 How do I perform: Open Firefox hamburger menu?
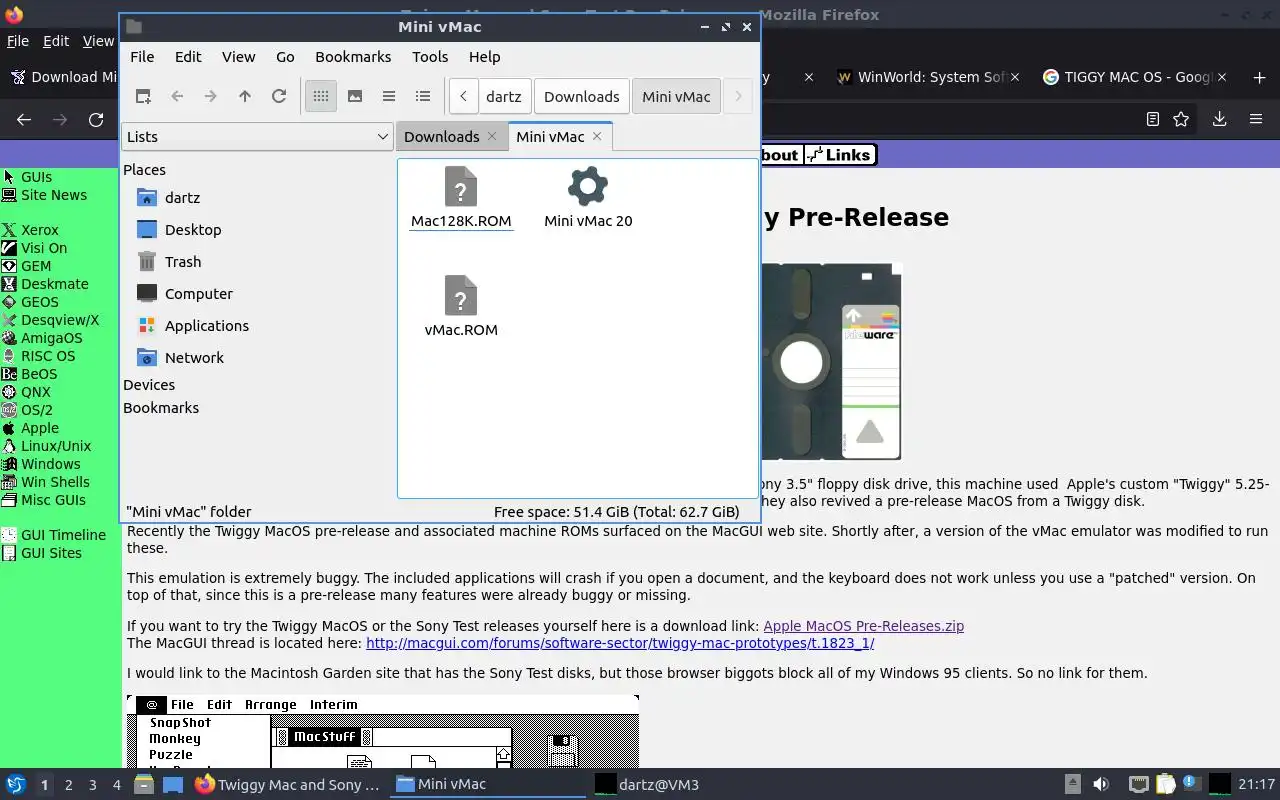click(x=1256, y=119)
